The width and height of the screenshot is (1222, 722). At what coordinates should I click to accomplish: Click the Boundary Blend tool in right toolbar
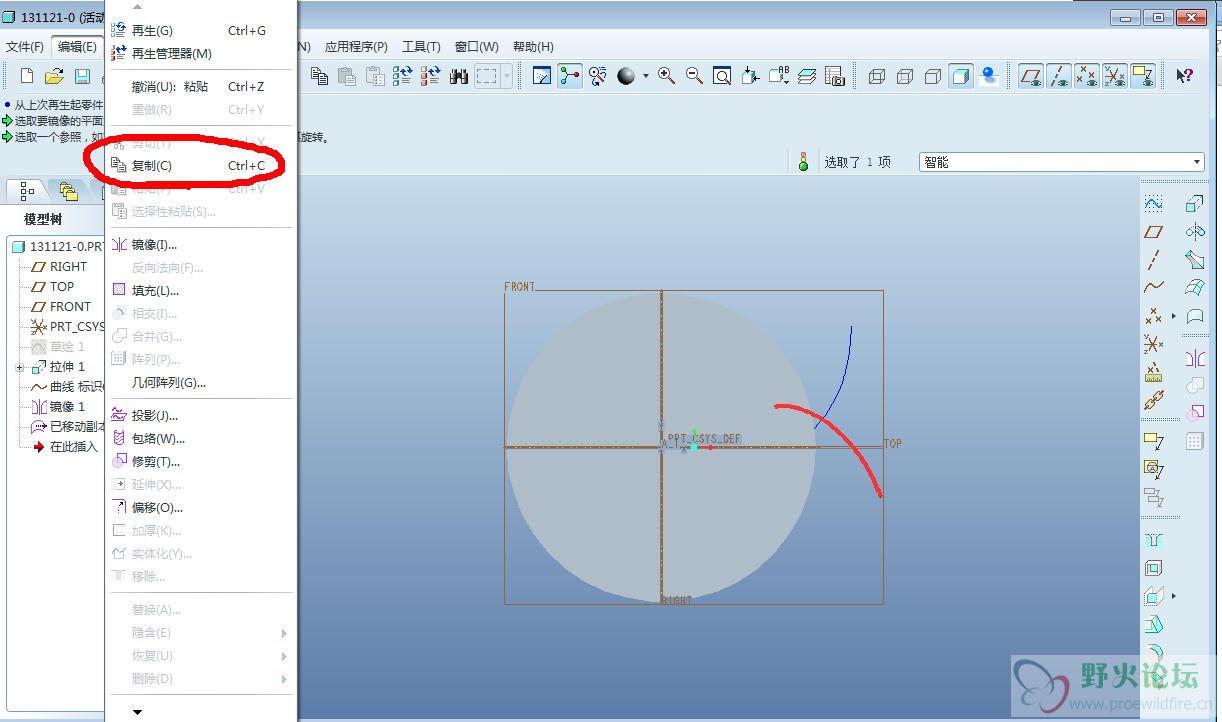(1195, 288)
